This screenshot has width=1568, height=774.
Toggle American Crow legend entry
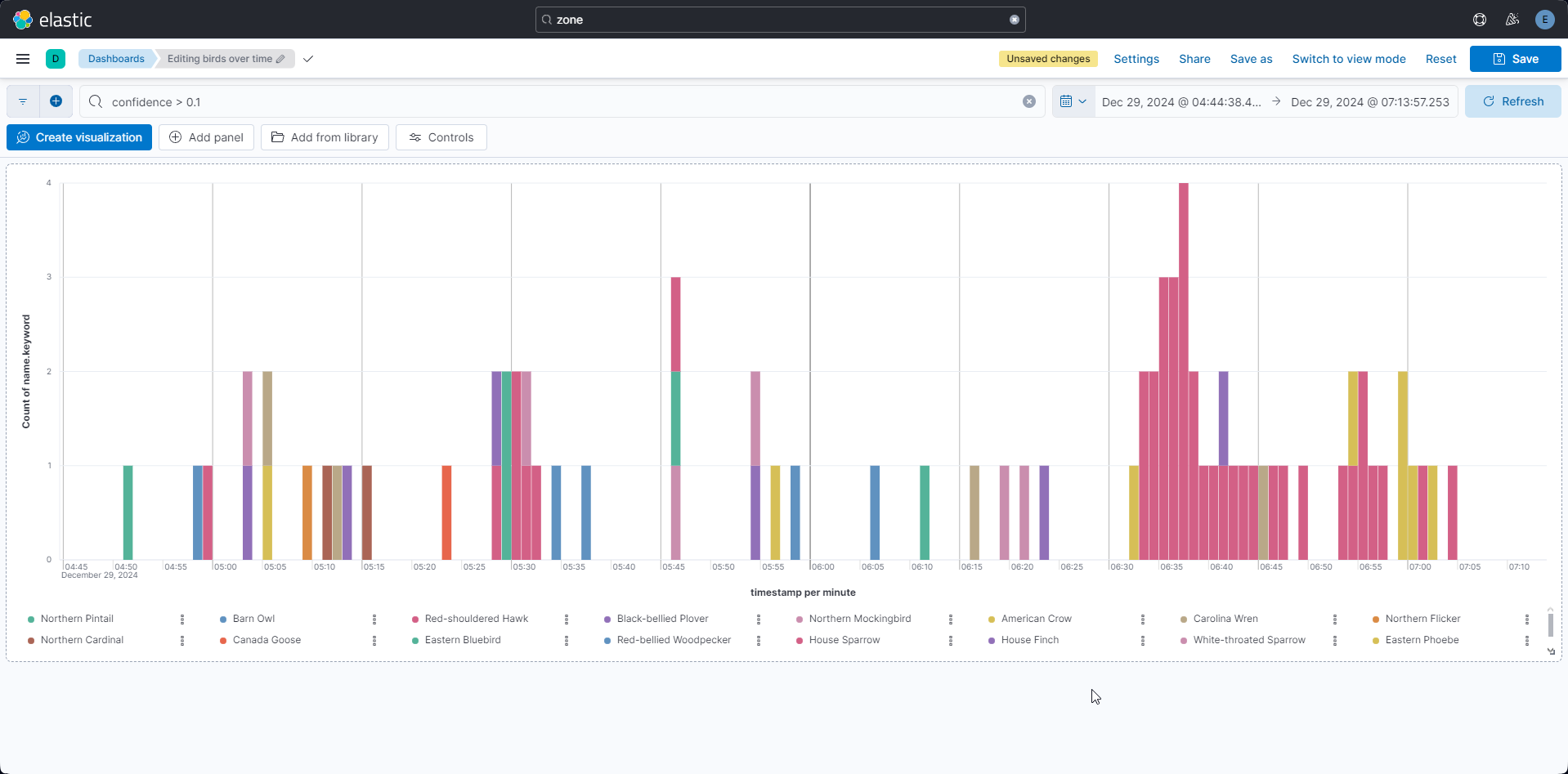[1036, 619]
